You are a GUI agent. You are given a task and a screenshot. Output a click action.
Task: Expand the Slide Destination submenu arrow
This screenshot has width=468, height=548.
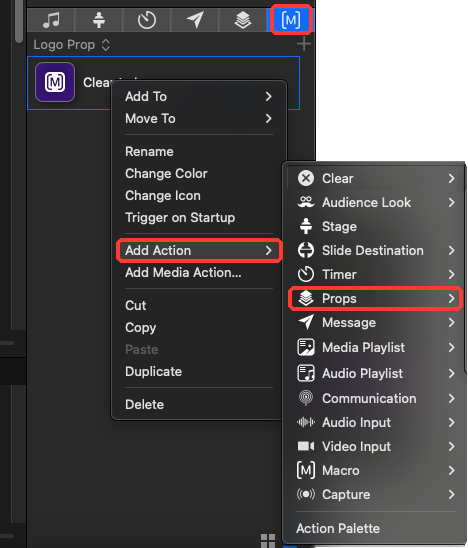point(451,250)
